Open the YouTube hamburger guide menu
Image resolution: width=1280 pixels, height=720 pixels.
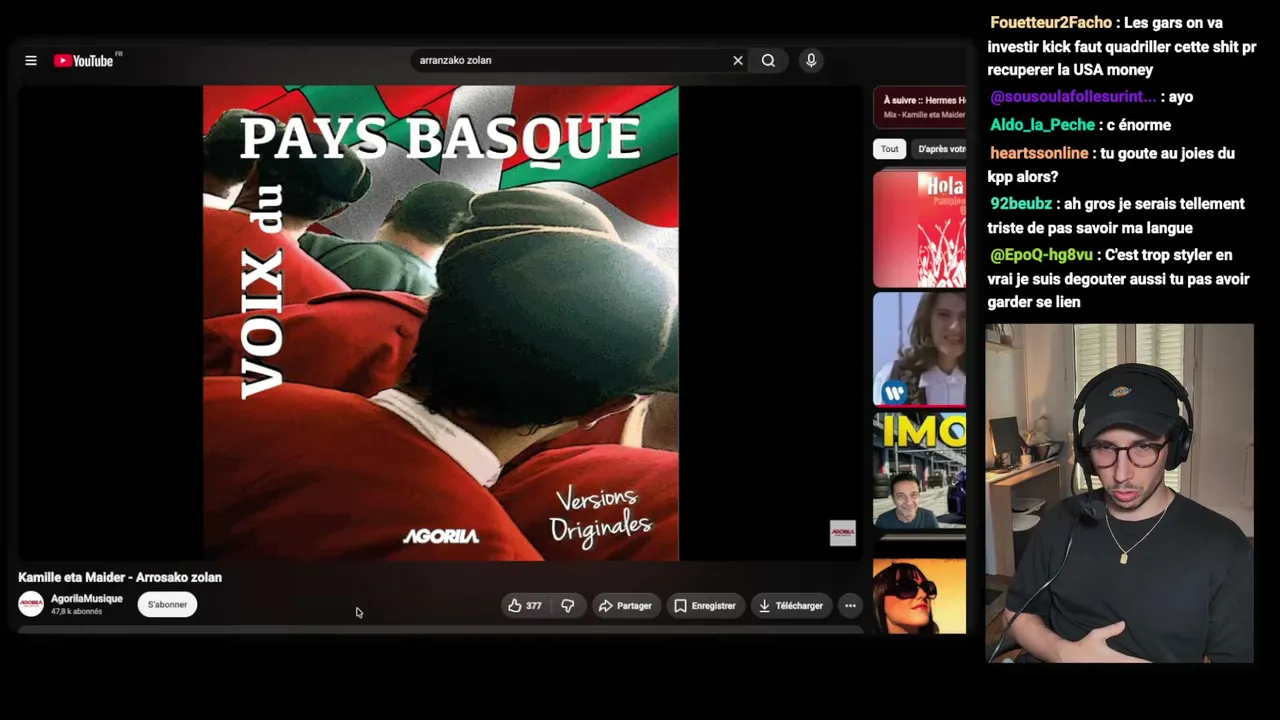[31, 61]
